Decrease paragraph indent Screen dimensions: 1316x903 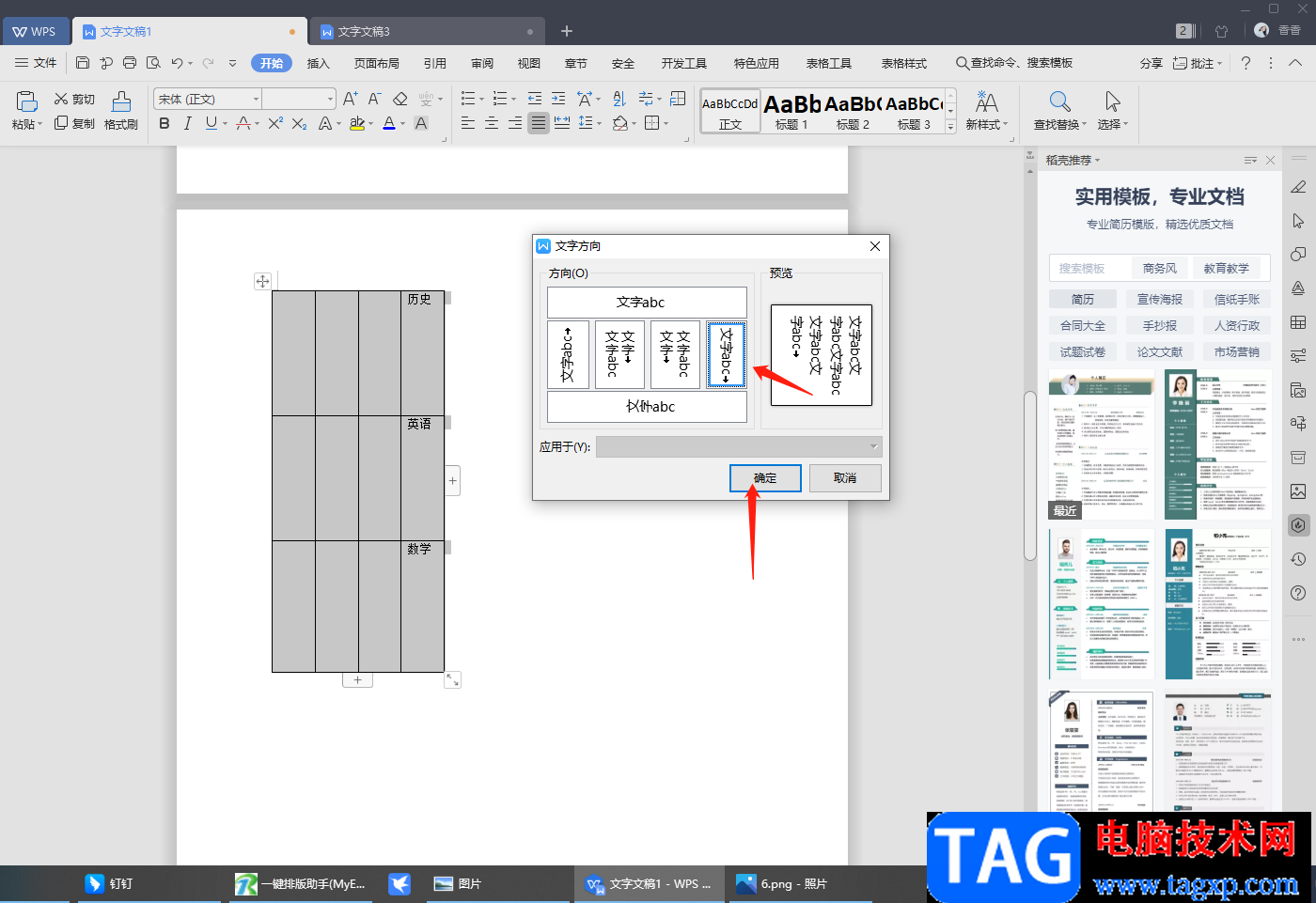pos(535,99)
